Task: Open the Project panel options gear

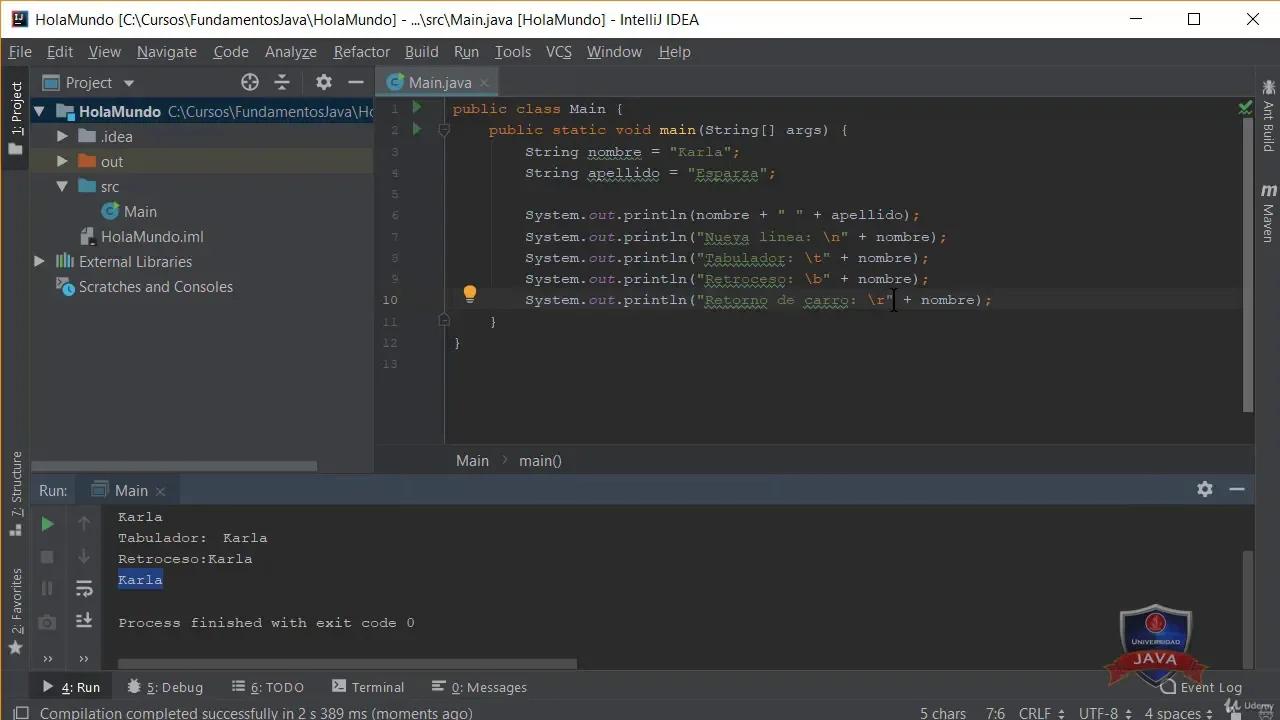Action: pos(324,82)
